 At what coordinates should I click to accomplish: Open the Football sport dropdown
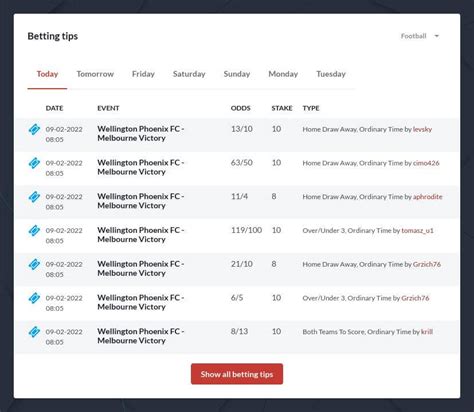click(420, 36)
